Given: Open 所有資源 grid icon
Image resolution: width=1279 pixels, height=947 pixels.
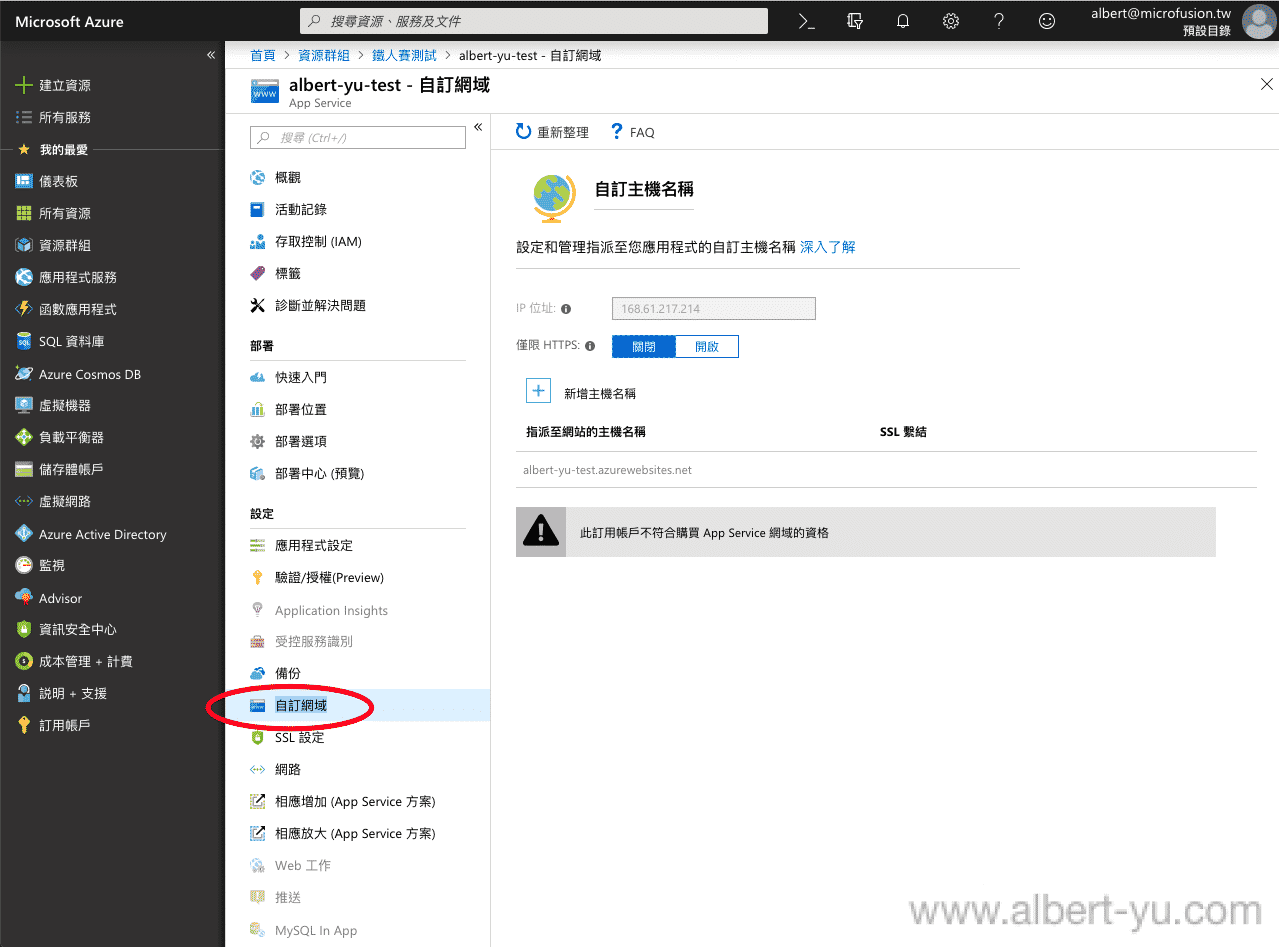Looking at the screenshot, I should pos(24,213).
